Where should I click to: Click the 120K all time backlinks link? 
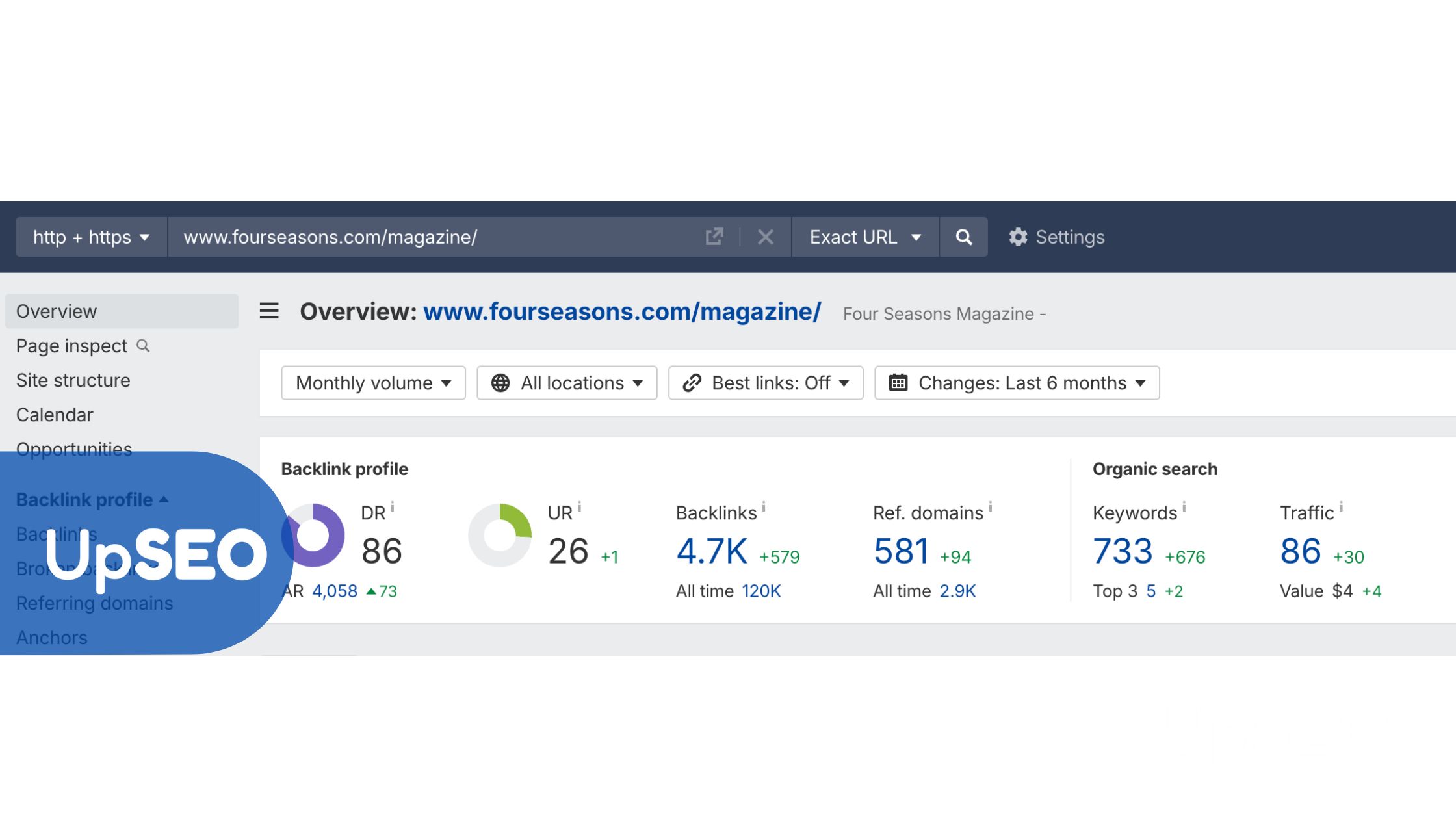tap(761, 591)
